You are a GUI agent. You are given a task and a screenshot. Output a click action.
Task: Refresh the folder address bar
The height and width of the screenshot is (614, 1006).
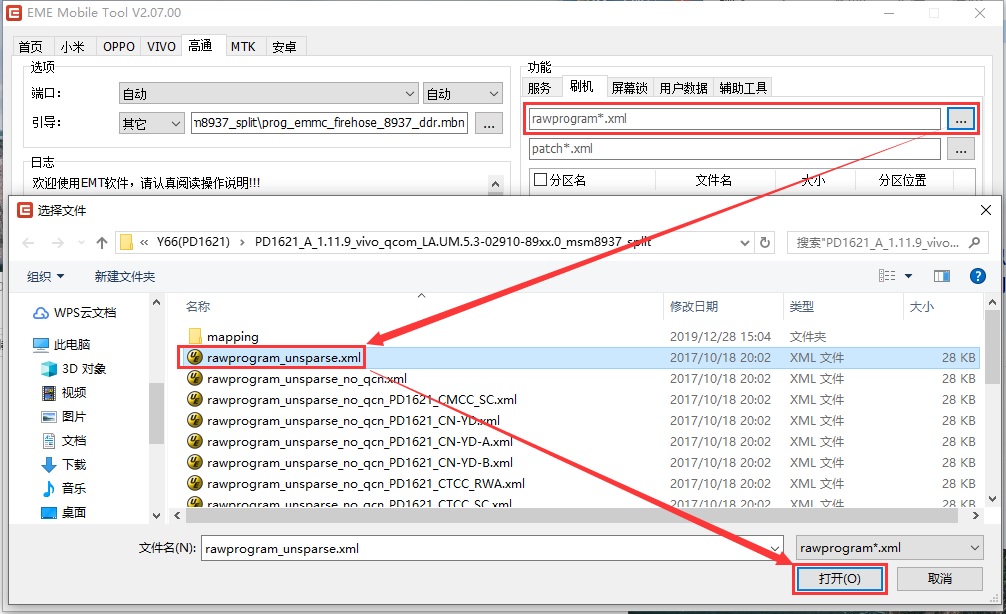point(766,242)
